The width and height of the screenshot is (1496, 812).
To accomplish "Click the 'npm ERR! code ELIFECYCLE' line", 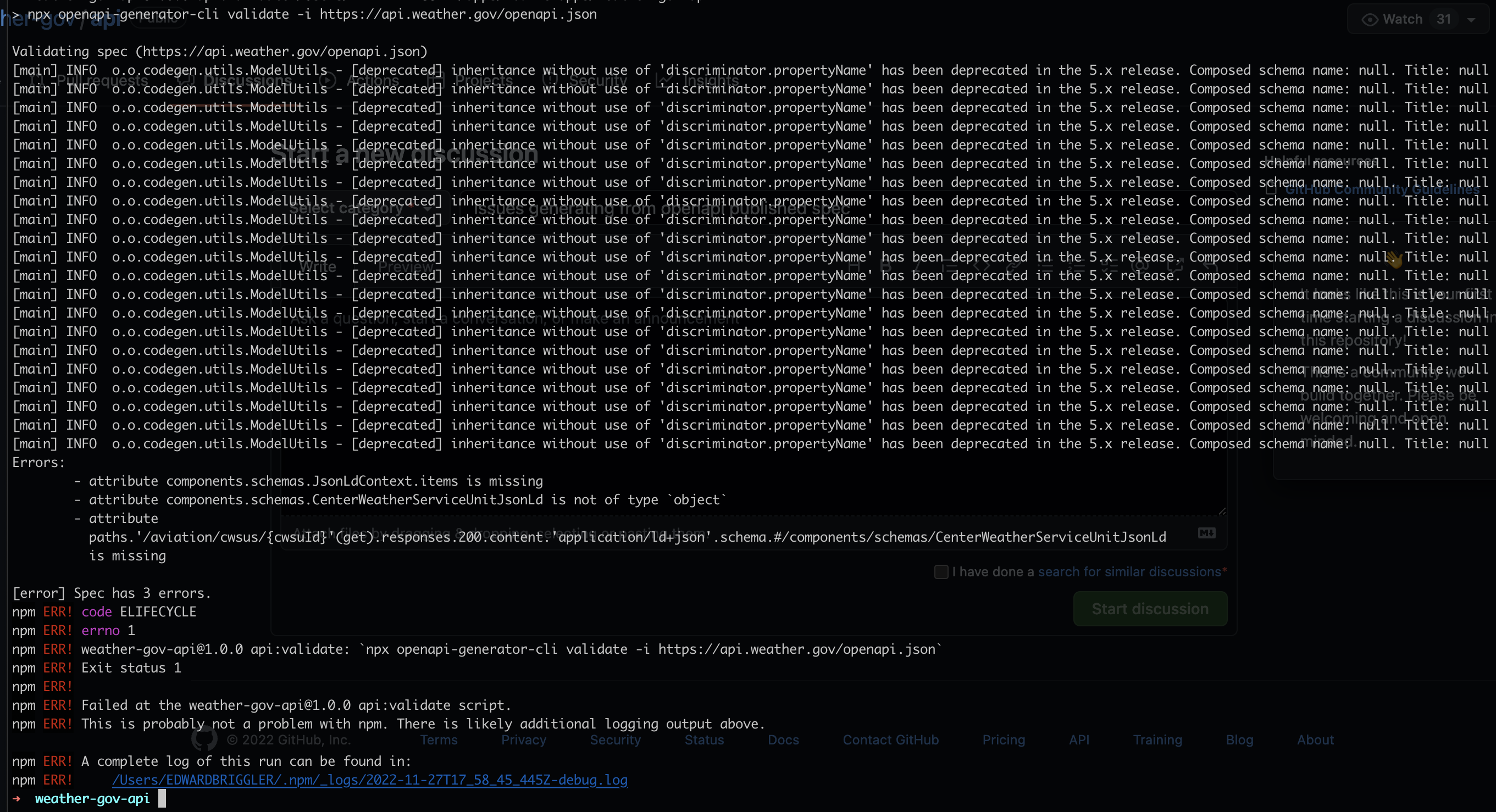I will click(104, 612).
